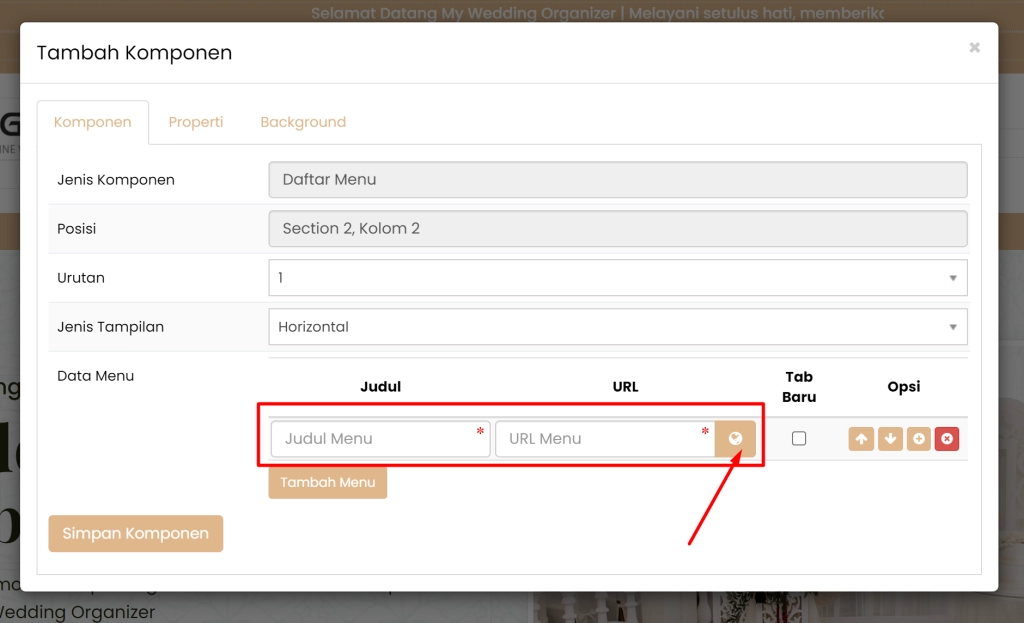The image size is (1024, 623).
Task: Switch to the Properti tab
Action: [x=196, y=122]
